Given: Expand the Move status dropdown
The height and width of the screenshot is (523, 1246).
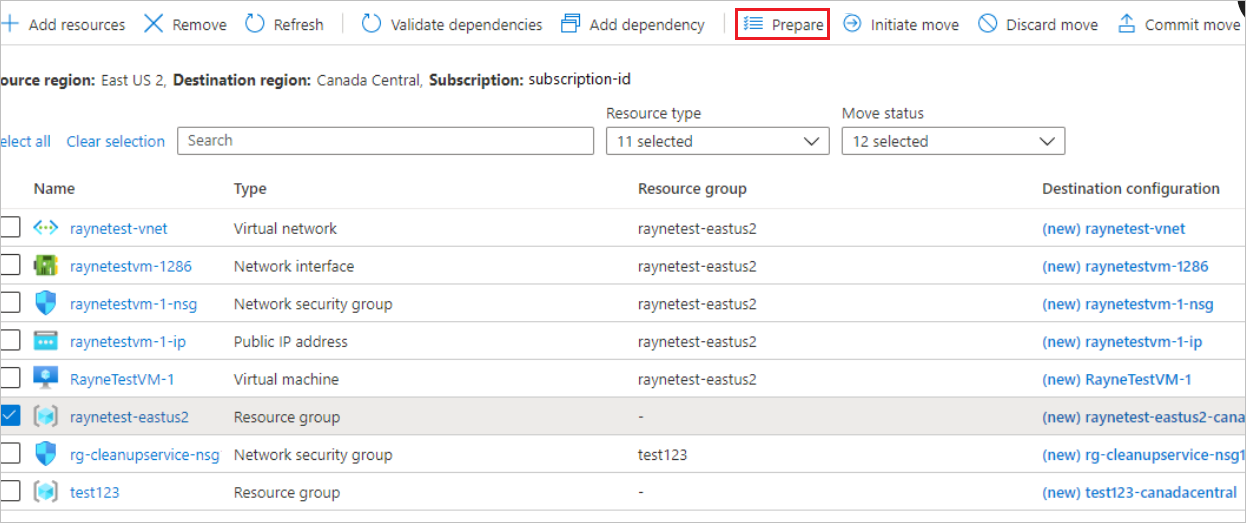Looking at the screenshot, I should (953, 142).
